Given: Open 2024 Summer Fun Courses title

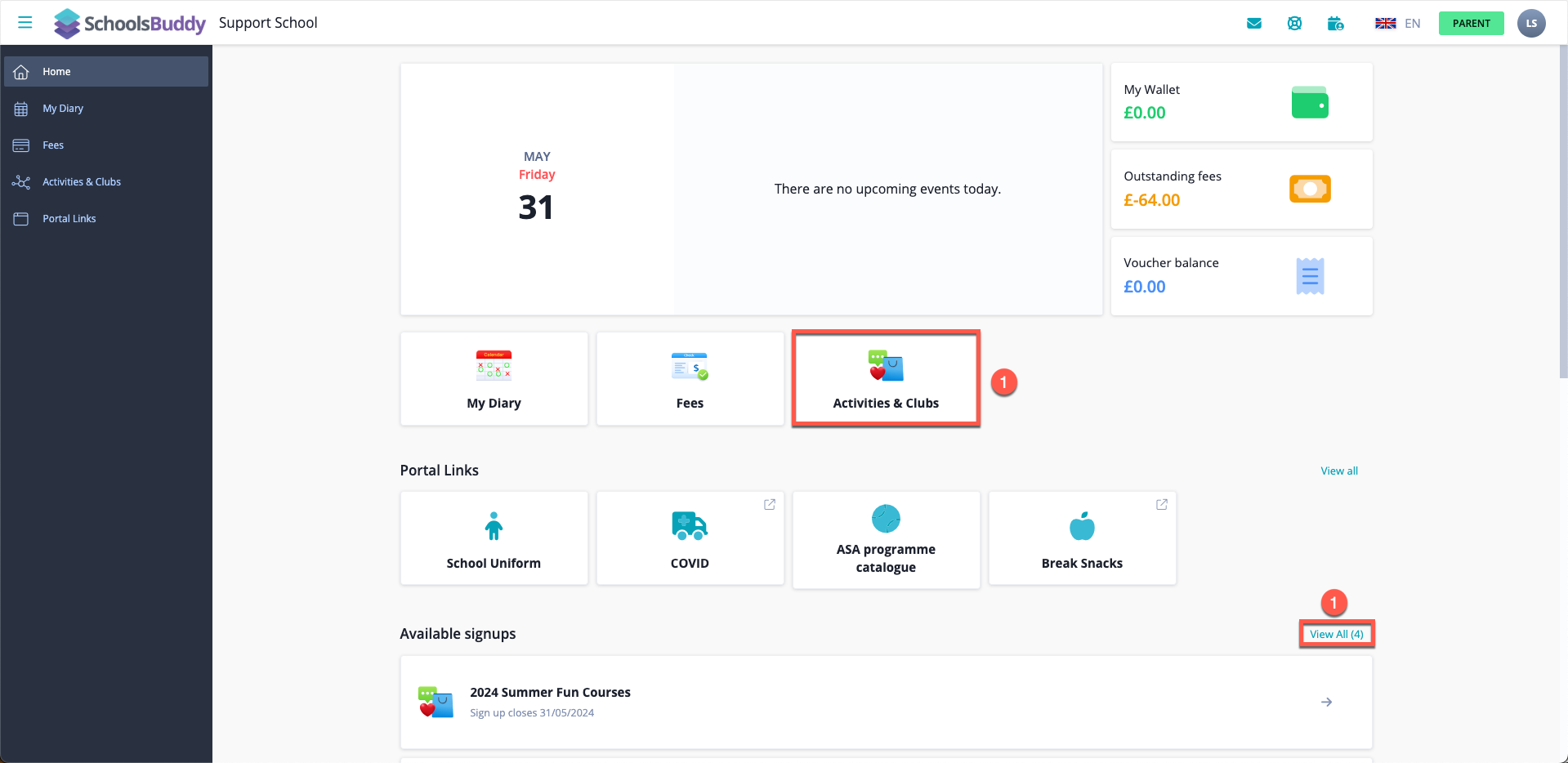Looking at the screenshot, I should pyautogui.click(x=550, y=693).
